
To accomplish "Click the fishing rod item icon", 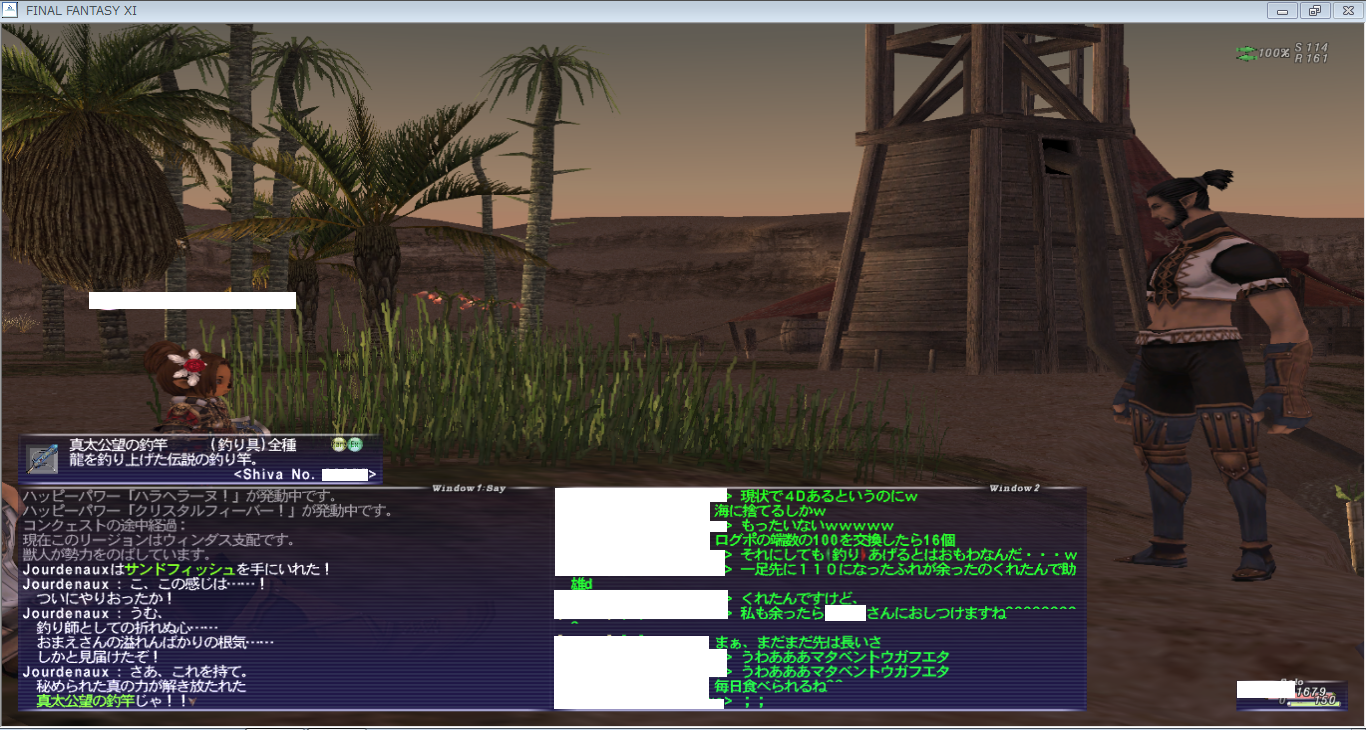I will coord(43,459).
